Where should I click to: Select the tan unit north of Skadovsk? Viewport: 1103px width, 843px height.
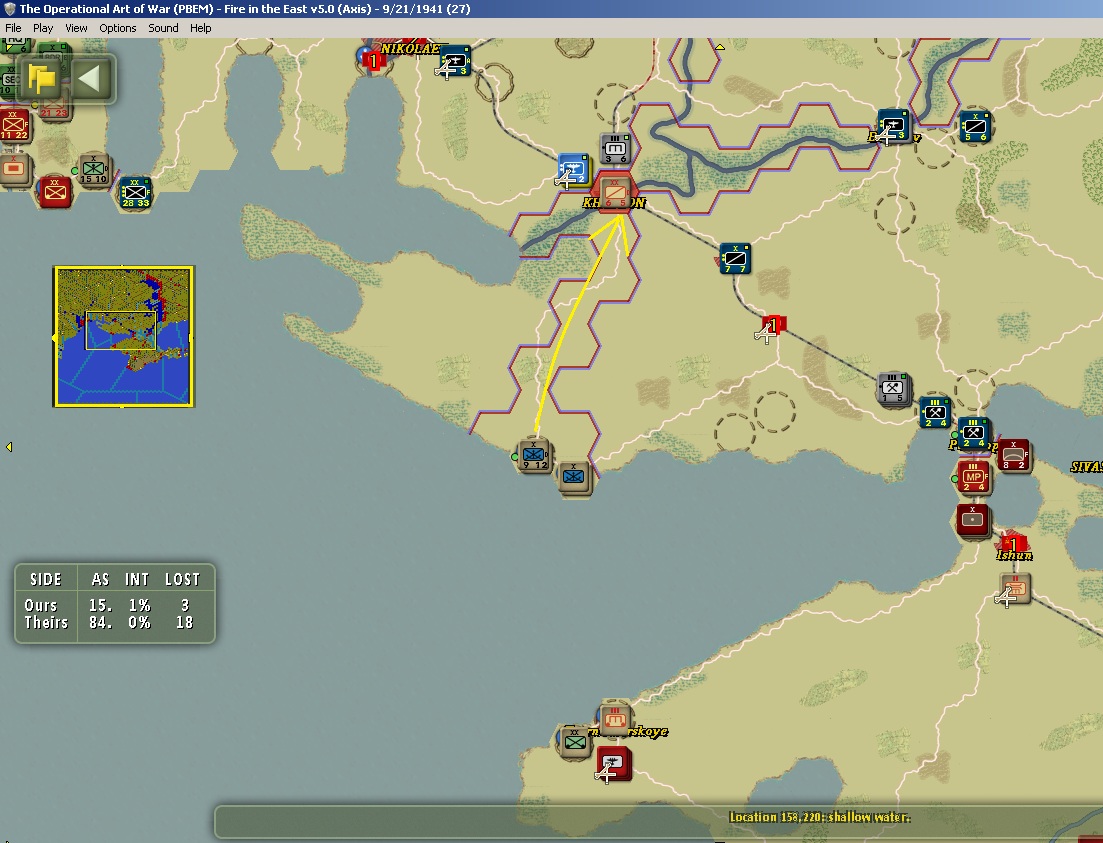616,717
